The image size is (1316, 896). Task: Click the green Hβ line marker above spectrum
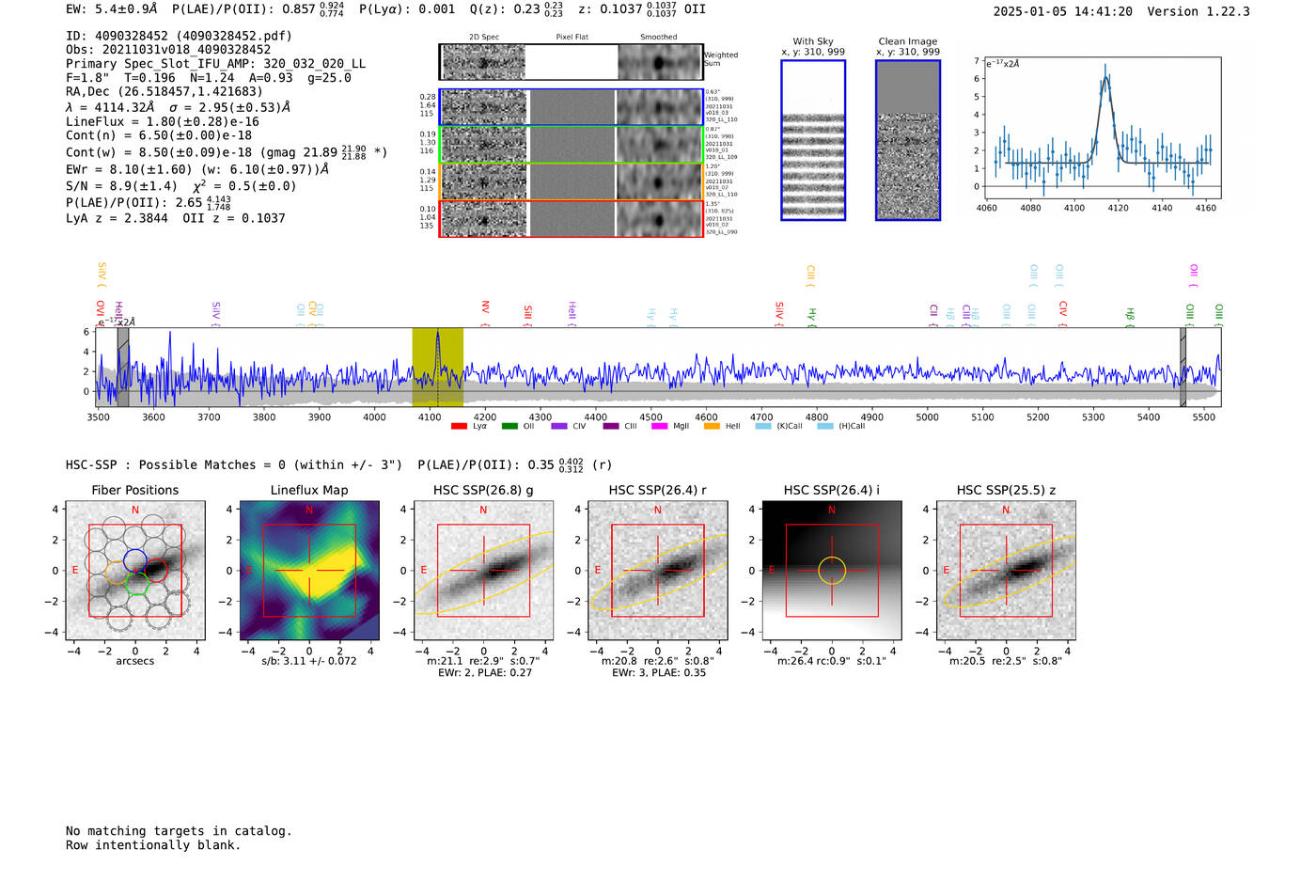pyautogui.click(x=1130, y=318)
